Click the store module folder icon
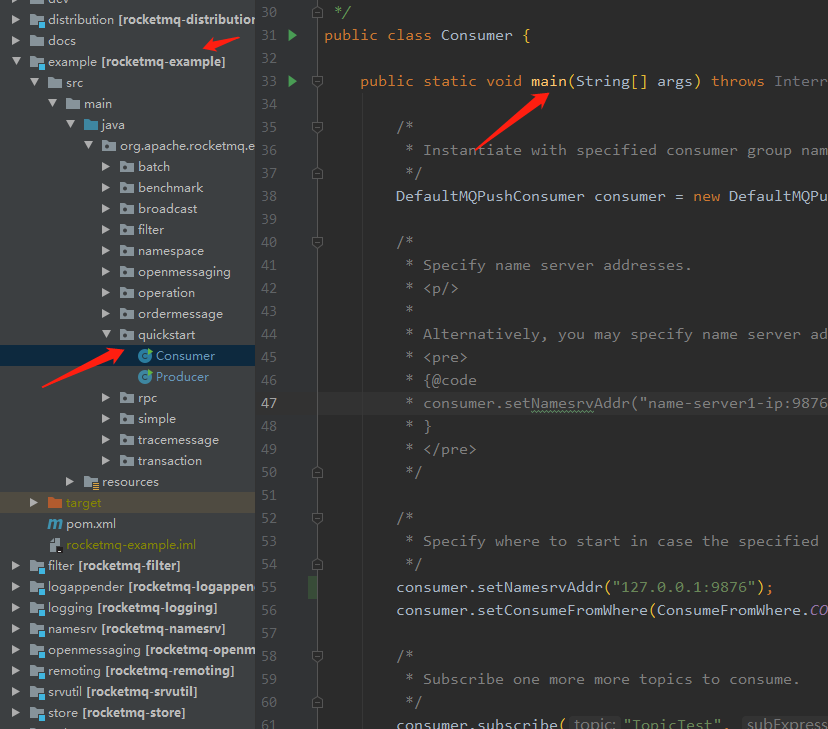Screen dimensions: 828x729 [x=37, y=713]
